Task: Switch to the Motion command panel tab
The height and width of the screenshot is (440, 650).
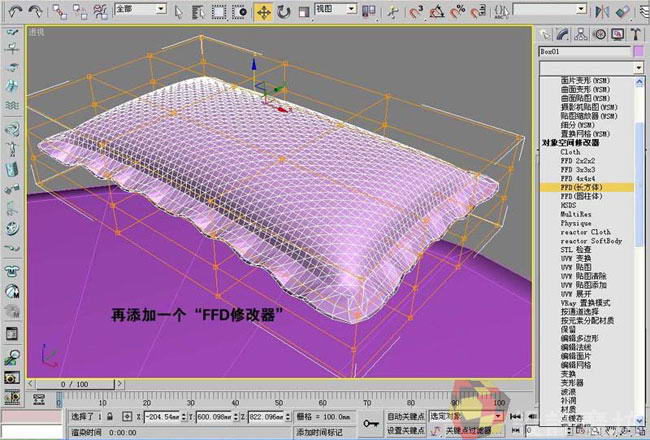Action: 599,34
